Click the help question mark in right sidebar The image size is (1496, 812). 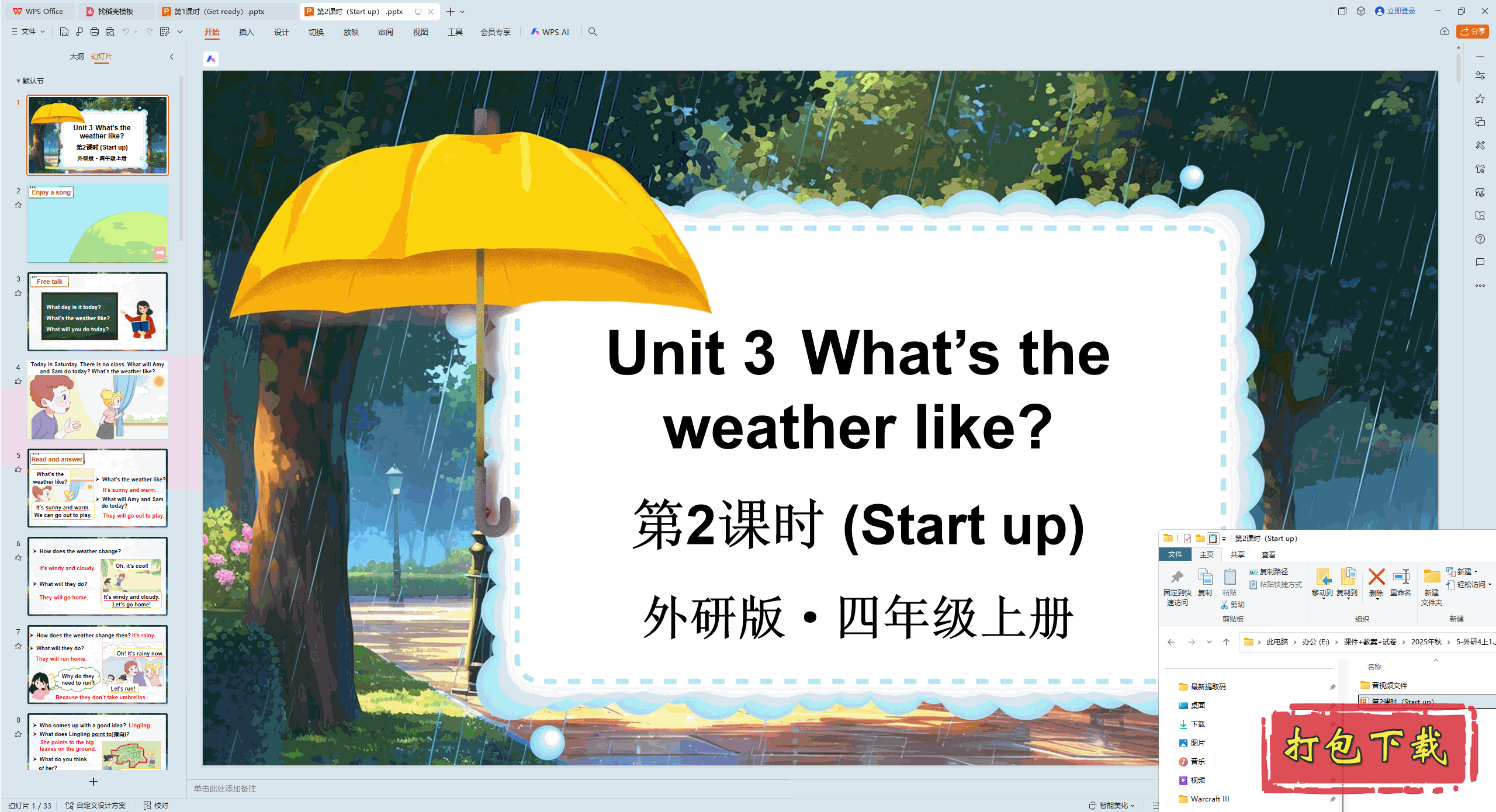1480,239
